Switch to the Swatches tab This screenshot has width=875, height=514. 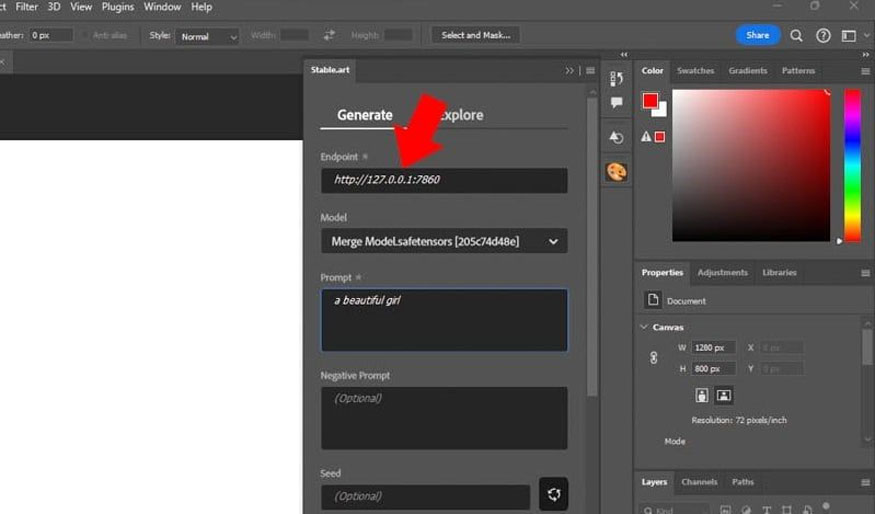(695, 71)
